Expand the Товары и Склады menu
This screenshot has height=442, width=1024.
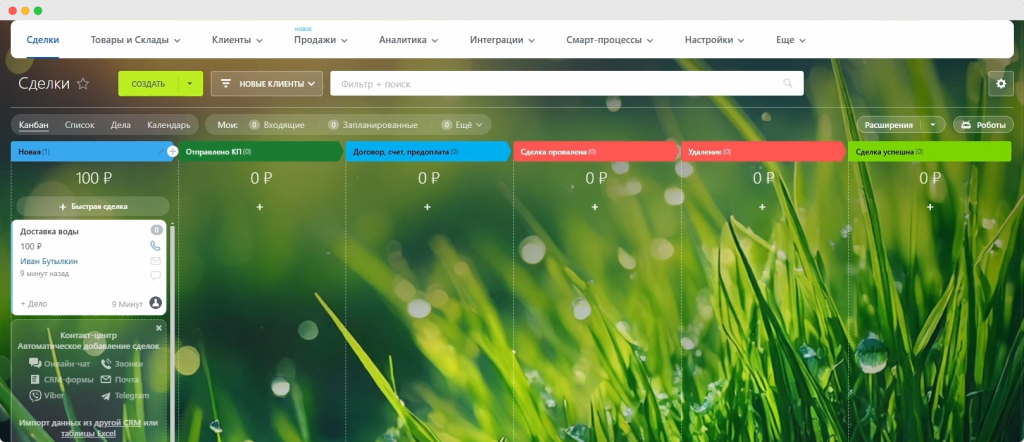tap(135, 40)
